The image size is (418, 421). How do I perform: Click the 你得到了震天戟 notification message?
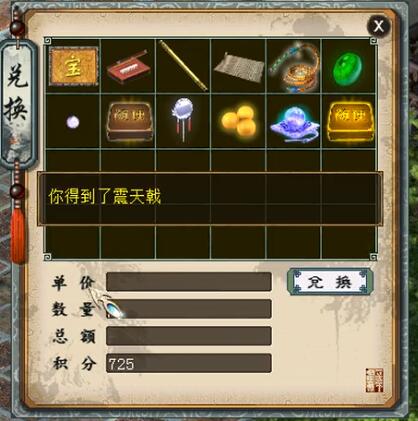[x=105, y=196]
